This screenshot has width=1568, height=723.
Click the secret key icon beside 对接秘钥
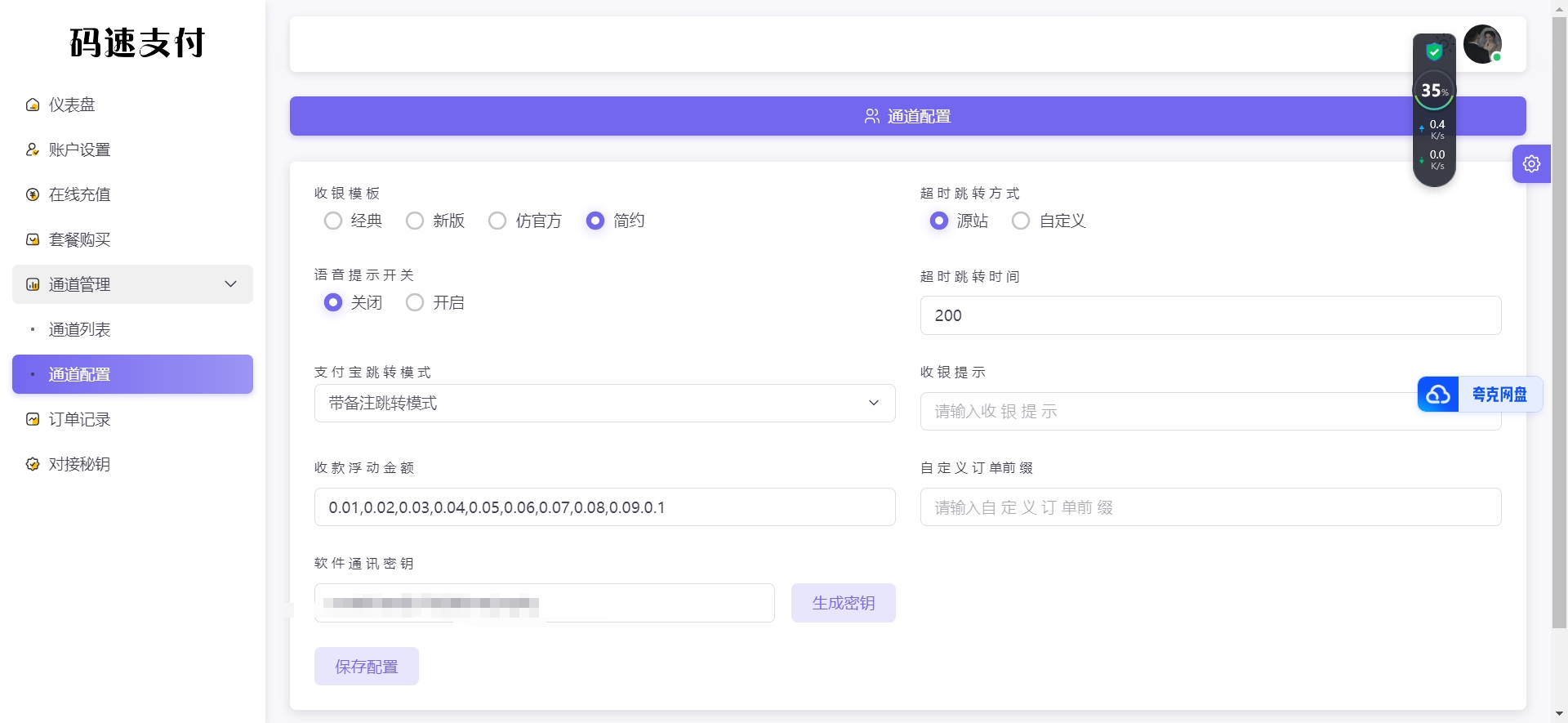33,464
